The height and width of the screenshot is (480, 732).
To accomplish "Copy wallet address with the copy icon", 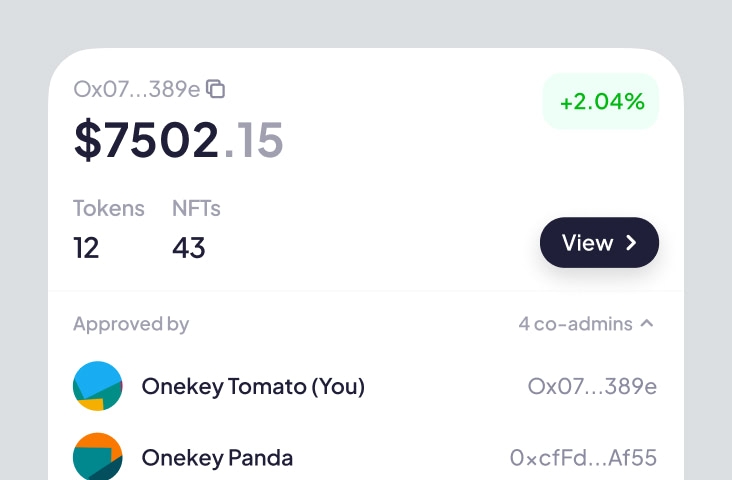I will (216, 89).
